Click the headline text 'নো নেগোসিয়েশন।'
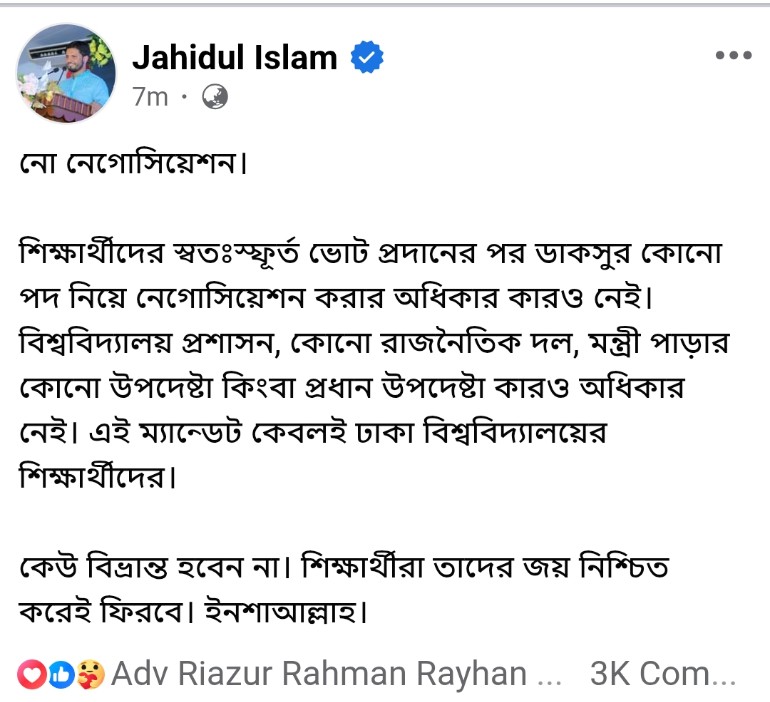 pyautogui.click(x=132, y=162)
